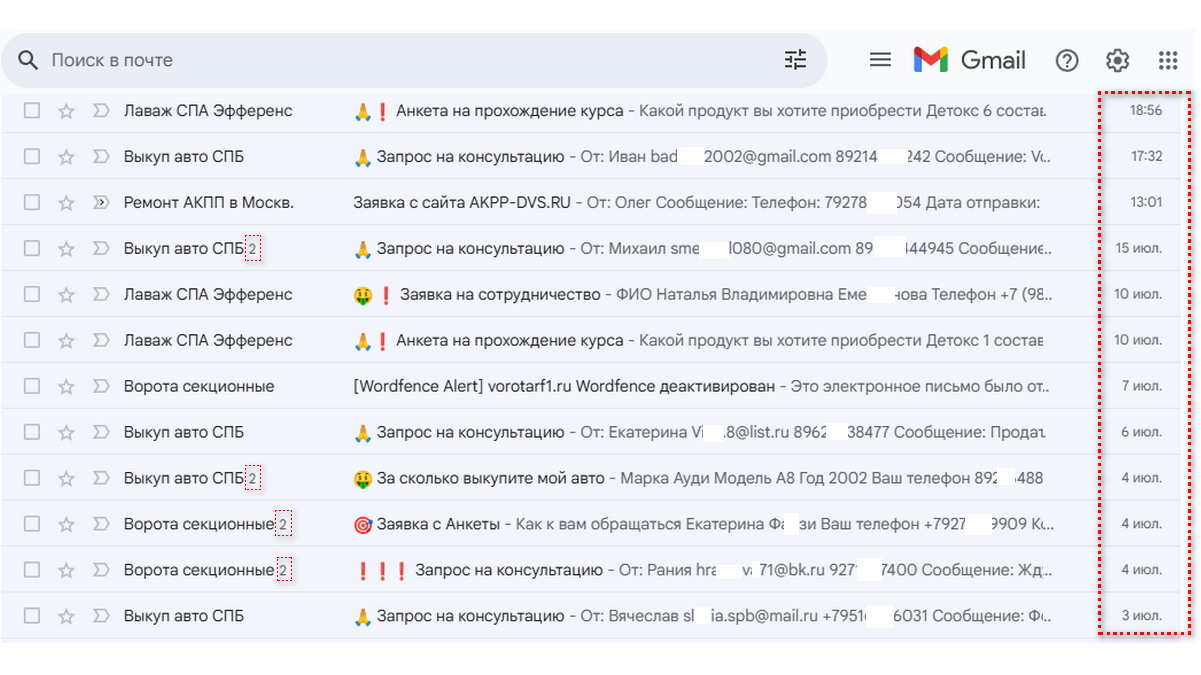Star the Ремонт АКПП email from 13:01
Screen dimensions: 1201x675
66,203
